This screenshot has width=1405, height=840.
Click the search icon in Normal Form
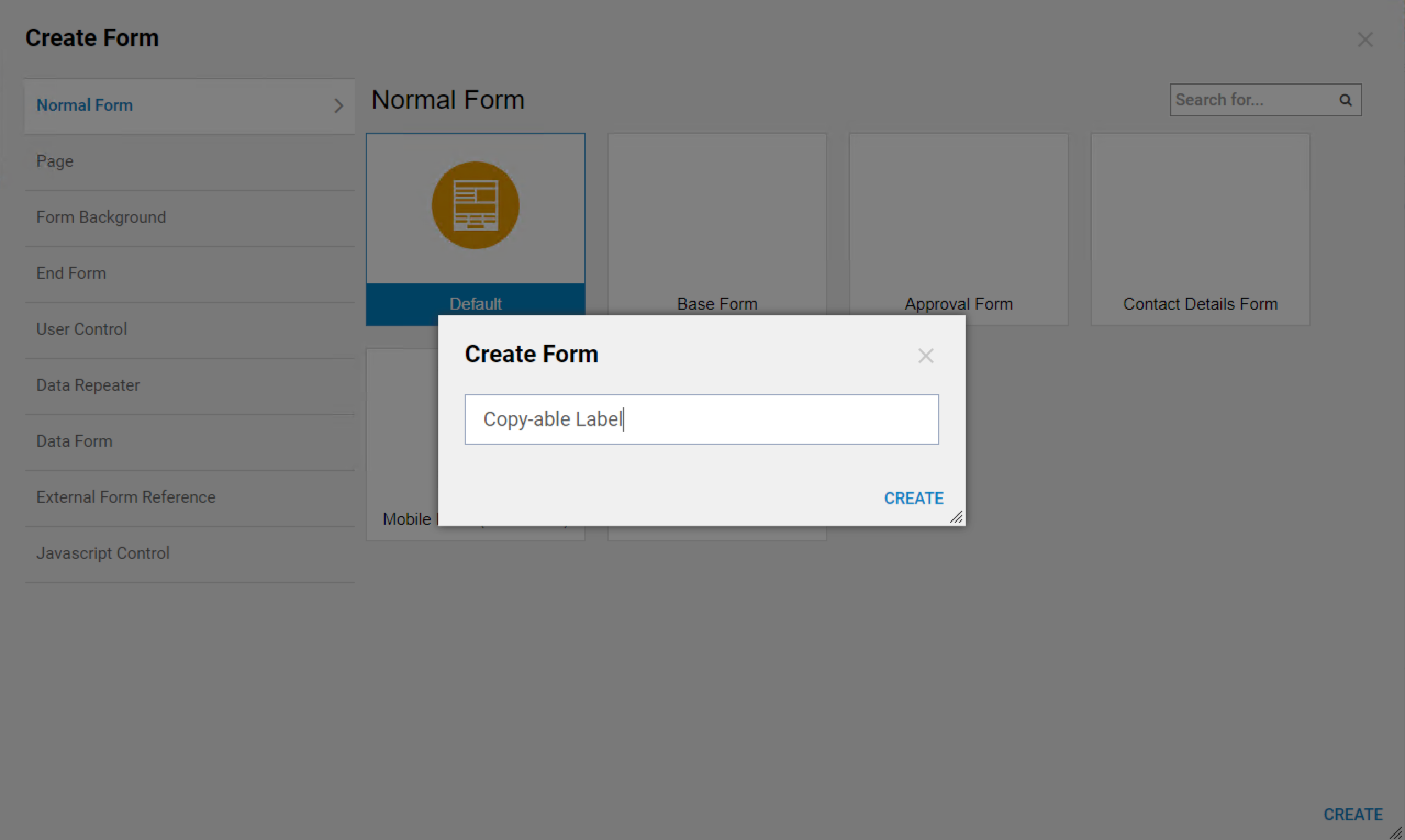point(1346,99)
